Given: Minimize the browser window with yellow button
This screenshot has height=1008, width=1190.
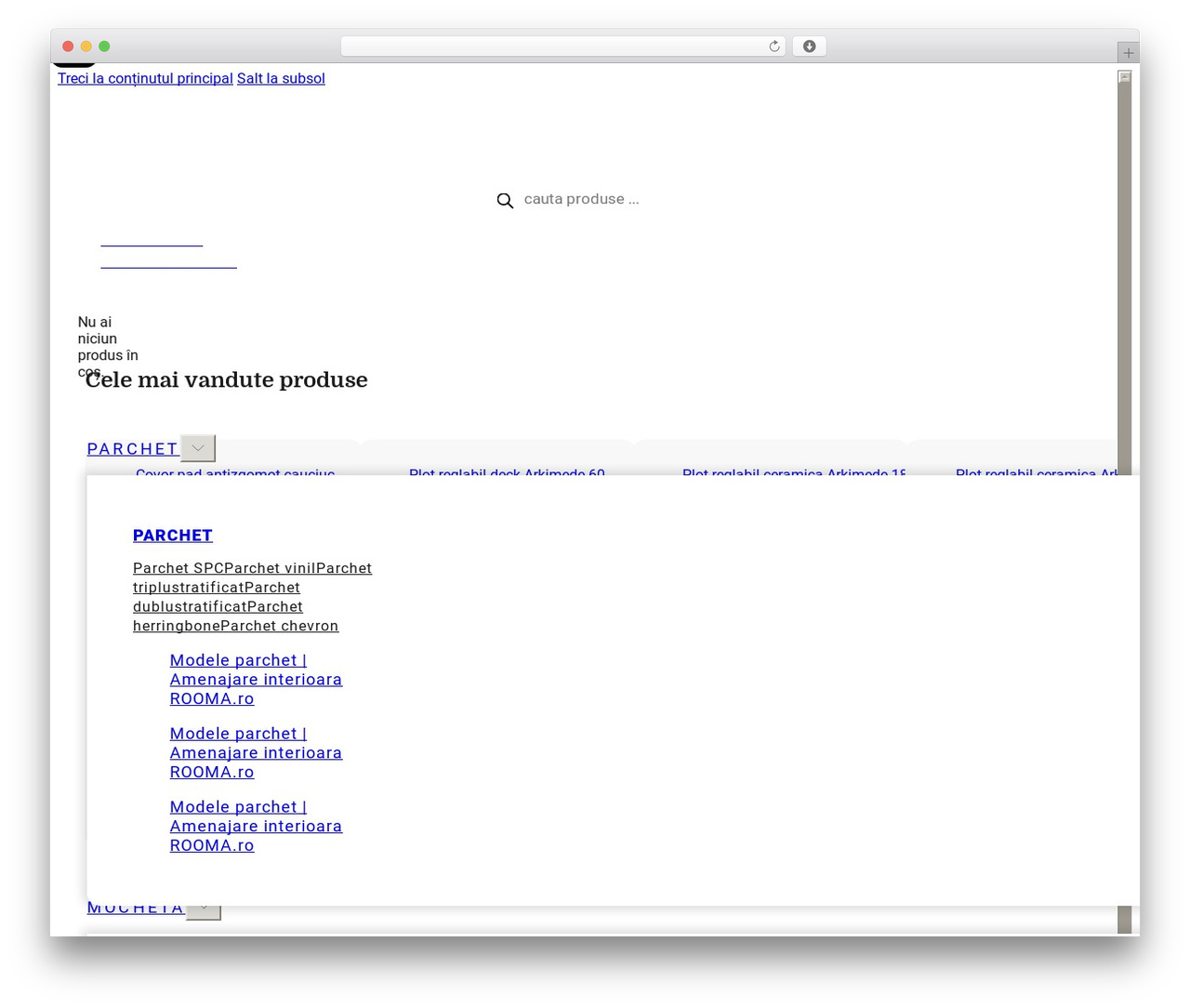Looking at the screenshot, I should pyautogui.click(x=86, y=46).
